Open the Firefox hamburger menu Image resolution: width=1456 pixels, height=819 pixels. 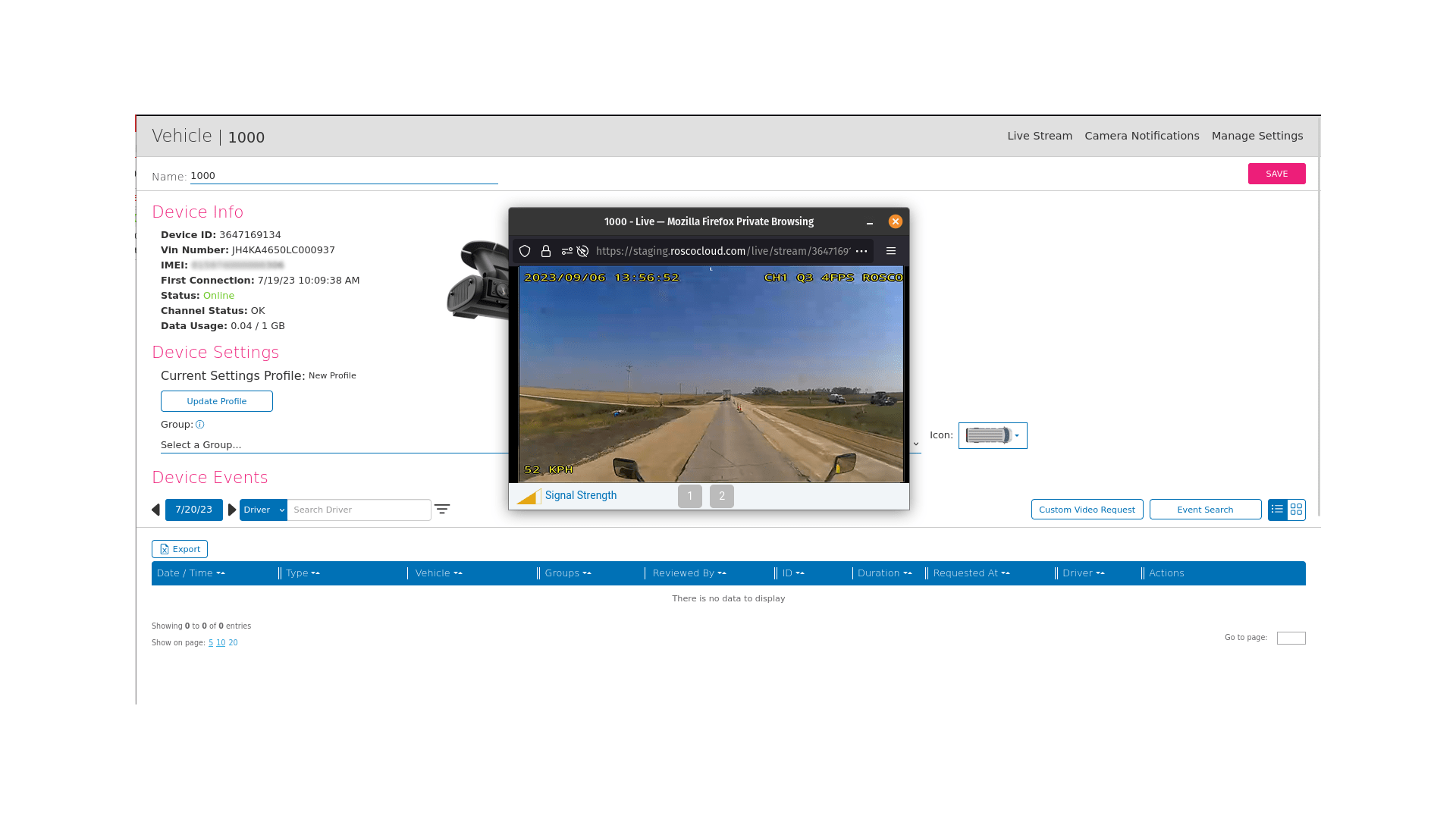(x=891, y=251)
